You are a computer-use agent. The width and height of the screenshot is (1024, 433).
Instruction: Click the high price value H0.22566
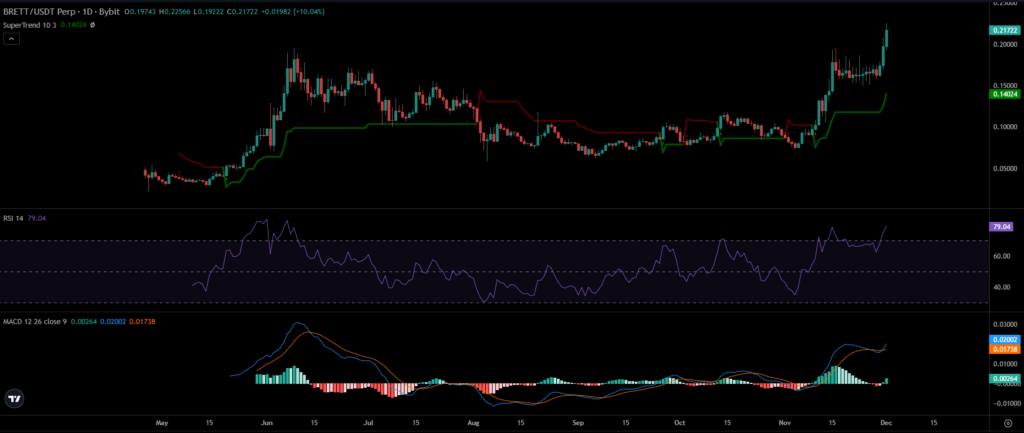176,12
